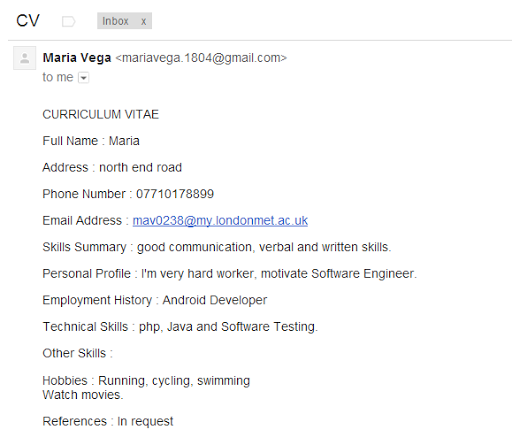Click Maria Vega's profile avatar icon
The width and height of the screenshot is (512, 445).
pyautogui.click(x=24, y=58)
